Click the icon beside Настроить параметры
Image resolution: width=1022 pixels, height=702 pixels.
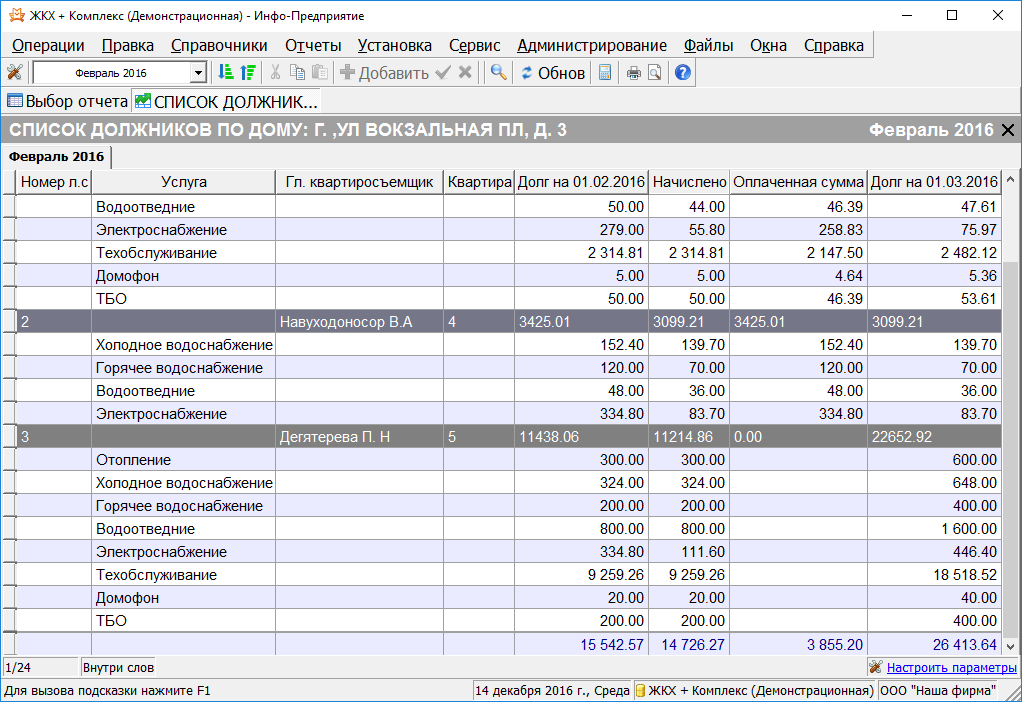pyautogui.click(x=876, y=667)
